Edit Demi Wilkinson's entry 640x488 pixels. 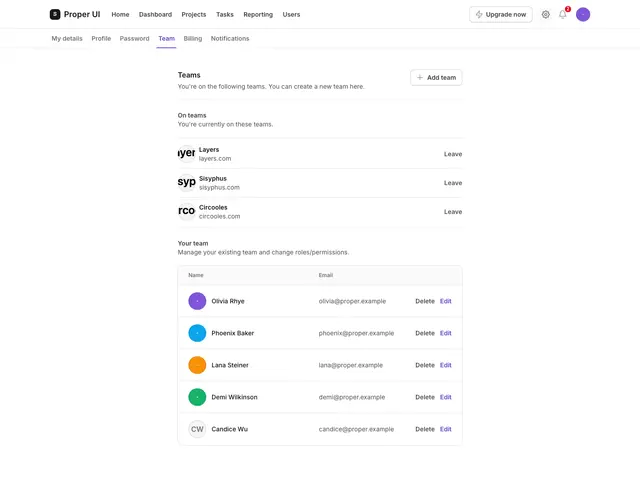446,397
